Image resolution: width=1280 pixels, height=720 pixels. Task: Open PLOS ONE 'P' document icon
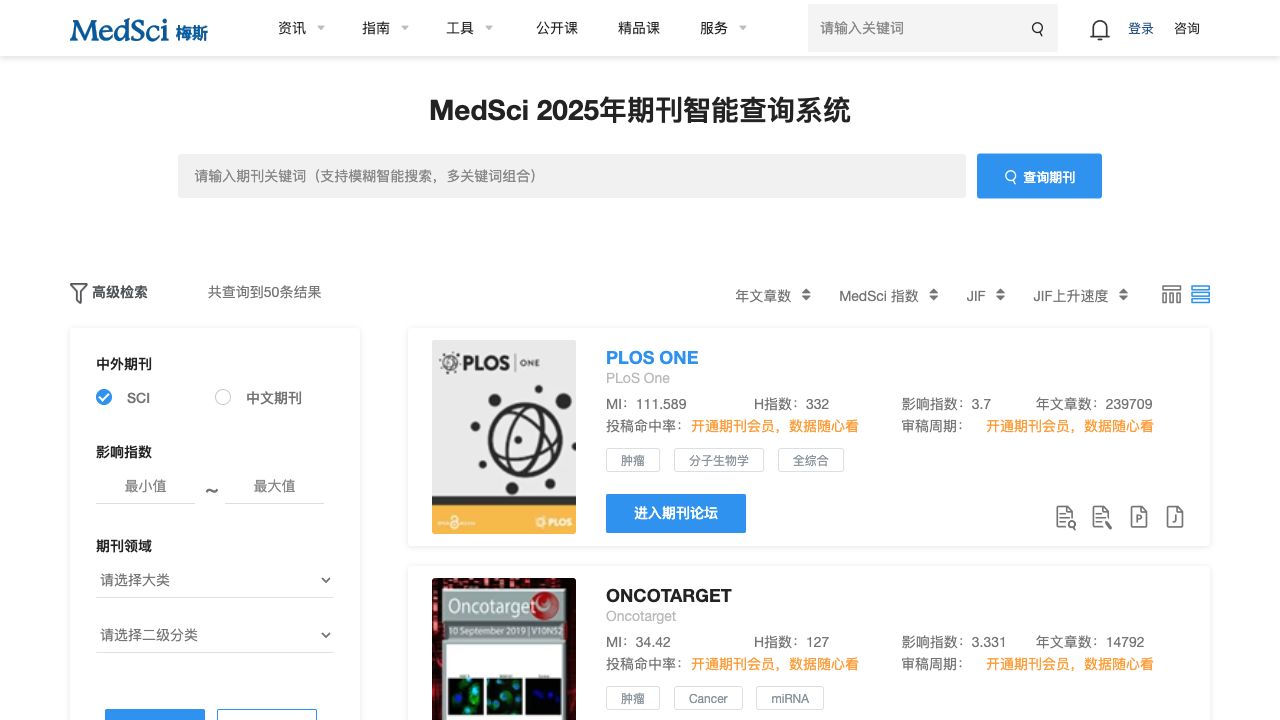coord(1138,517)
